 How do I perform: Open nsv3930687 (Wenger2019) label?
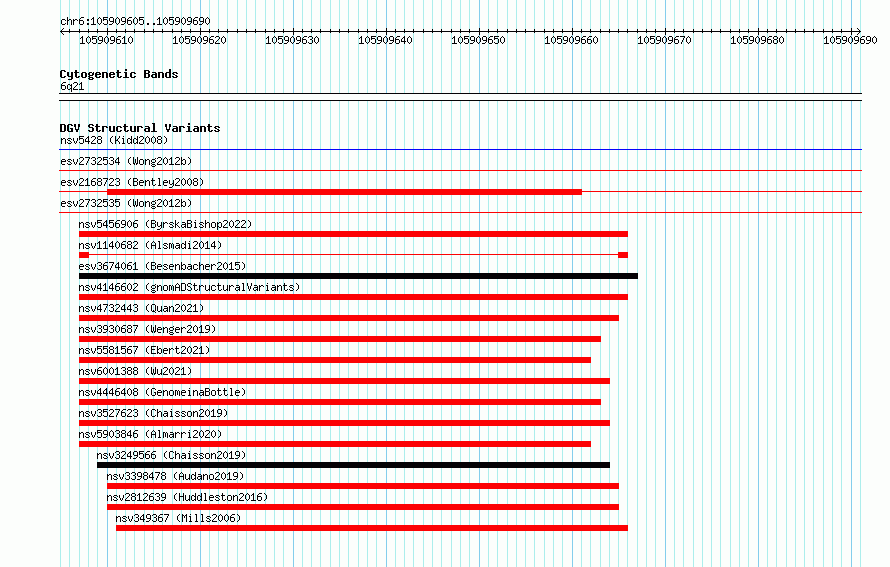pyautogui.click(x=147, y=329)
